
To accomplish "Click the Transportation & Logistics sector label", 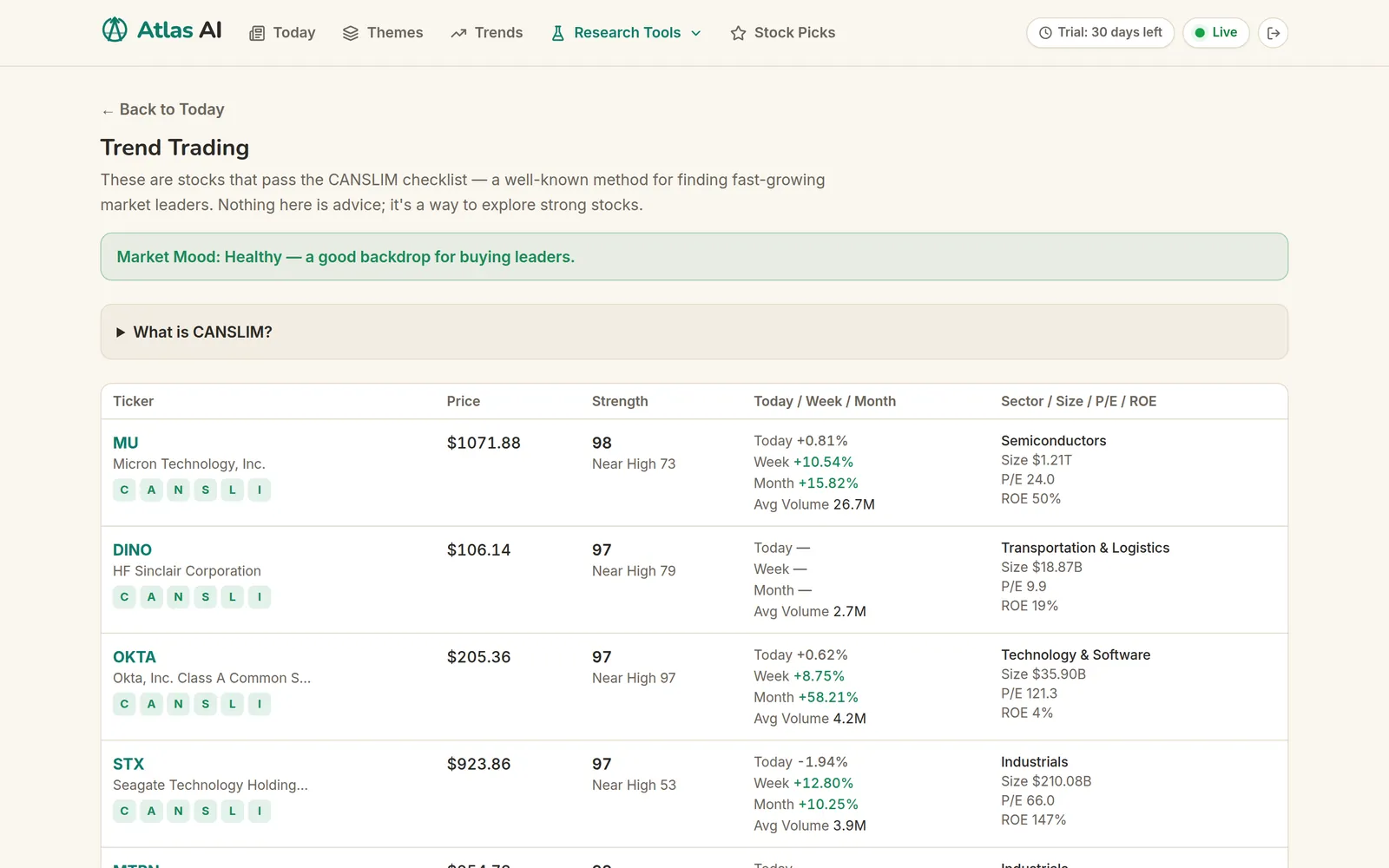I will point(1085,548).
